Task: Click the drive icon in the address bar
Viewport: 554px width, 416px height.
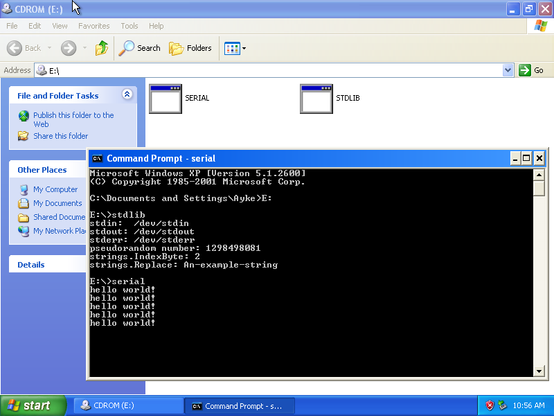Action: tap(42, 70)
